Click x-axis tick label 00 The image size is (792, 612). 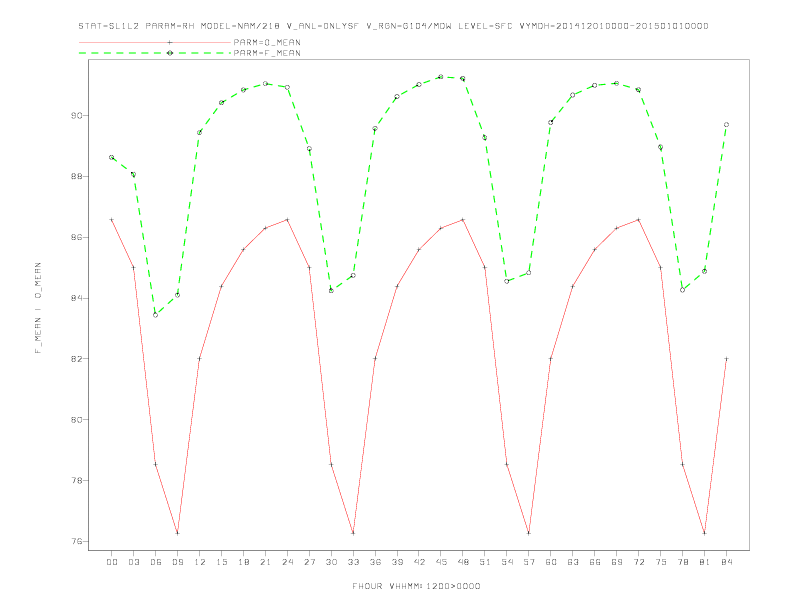point(112,562)
